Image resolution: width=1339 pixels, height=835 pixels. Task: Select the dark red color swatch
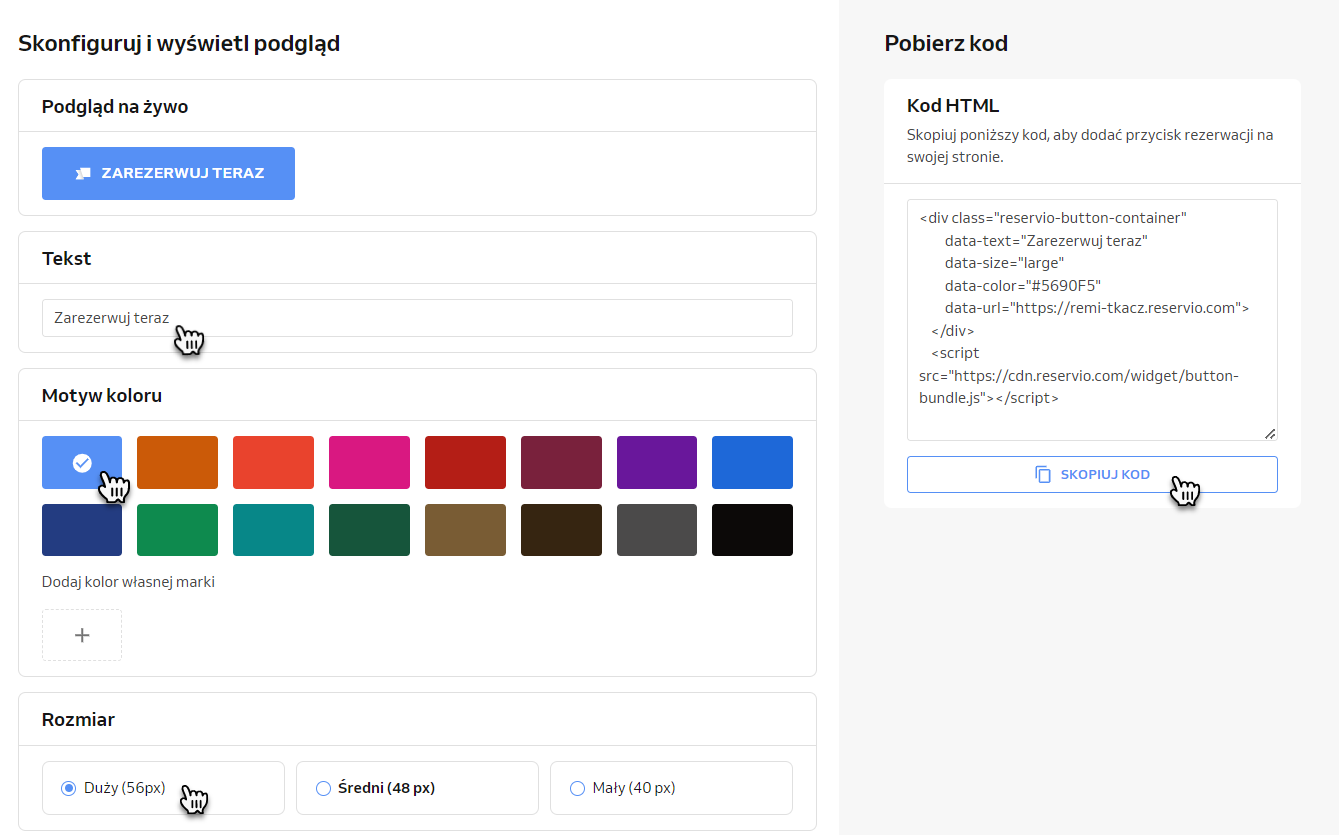pyautogui.click(x=465, y=462)
